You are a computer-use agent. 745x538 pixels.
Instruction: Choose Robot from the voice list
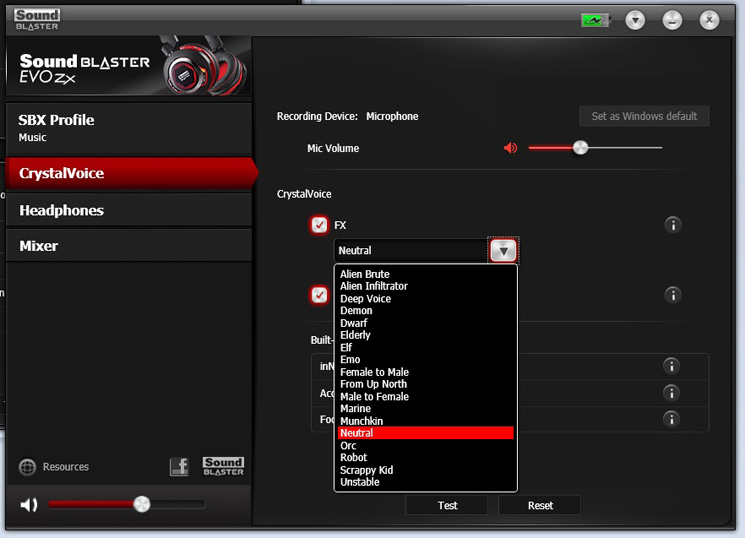tap(353, 458)
